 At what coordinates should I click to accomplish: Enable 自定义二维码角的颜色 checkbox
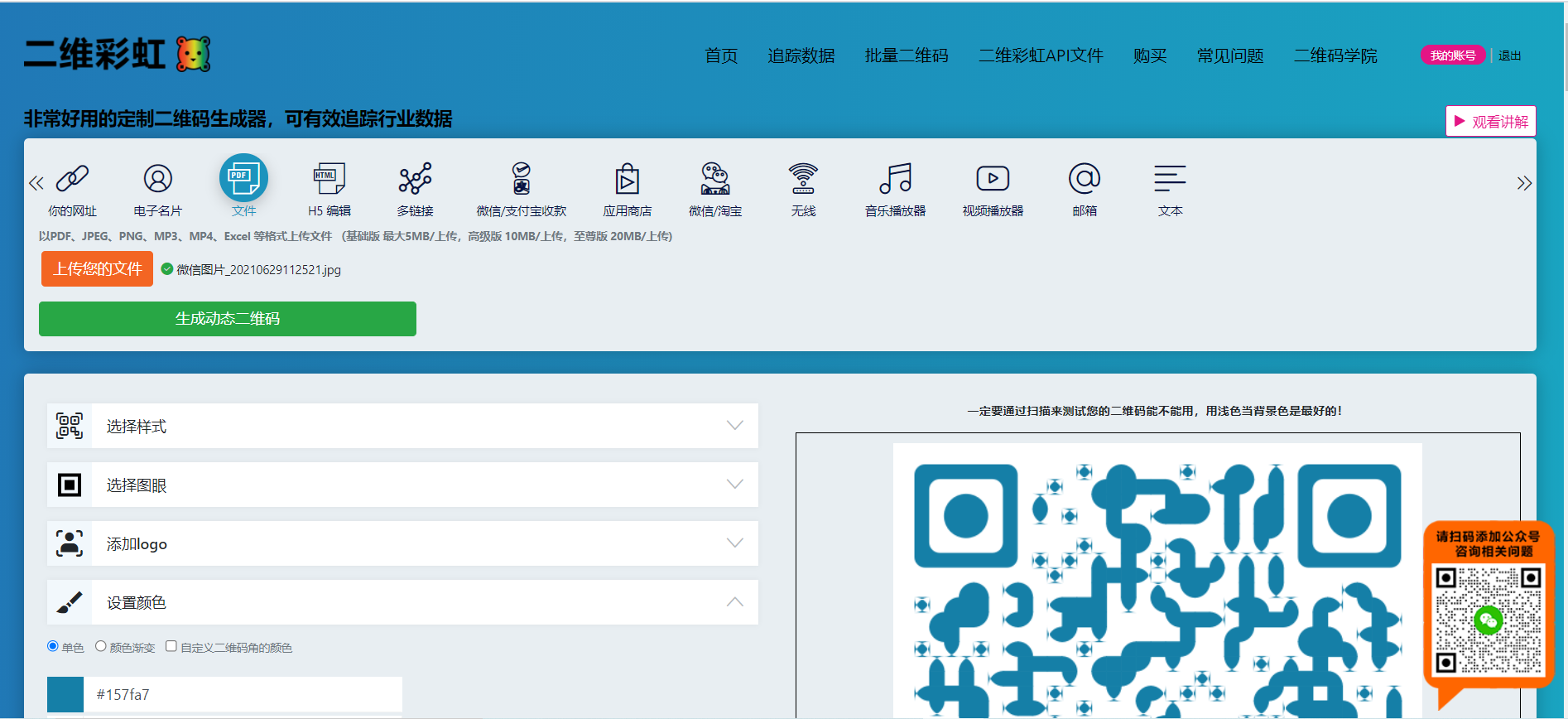click(x=171, y=646)
